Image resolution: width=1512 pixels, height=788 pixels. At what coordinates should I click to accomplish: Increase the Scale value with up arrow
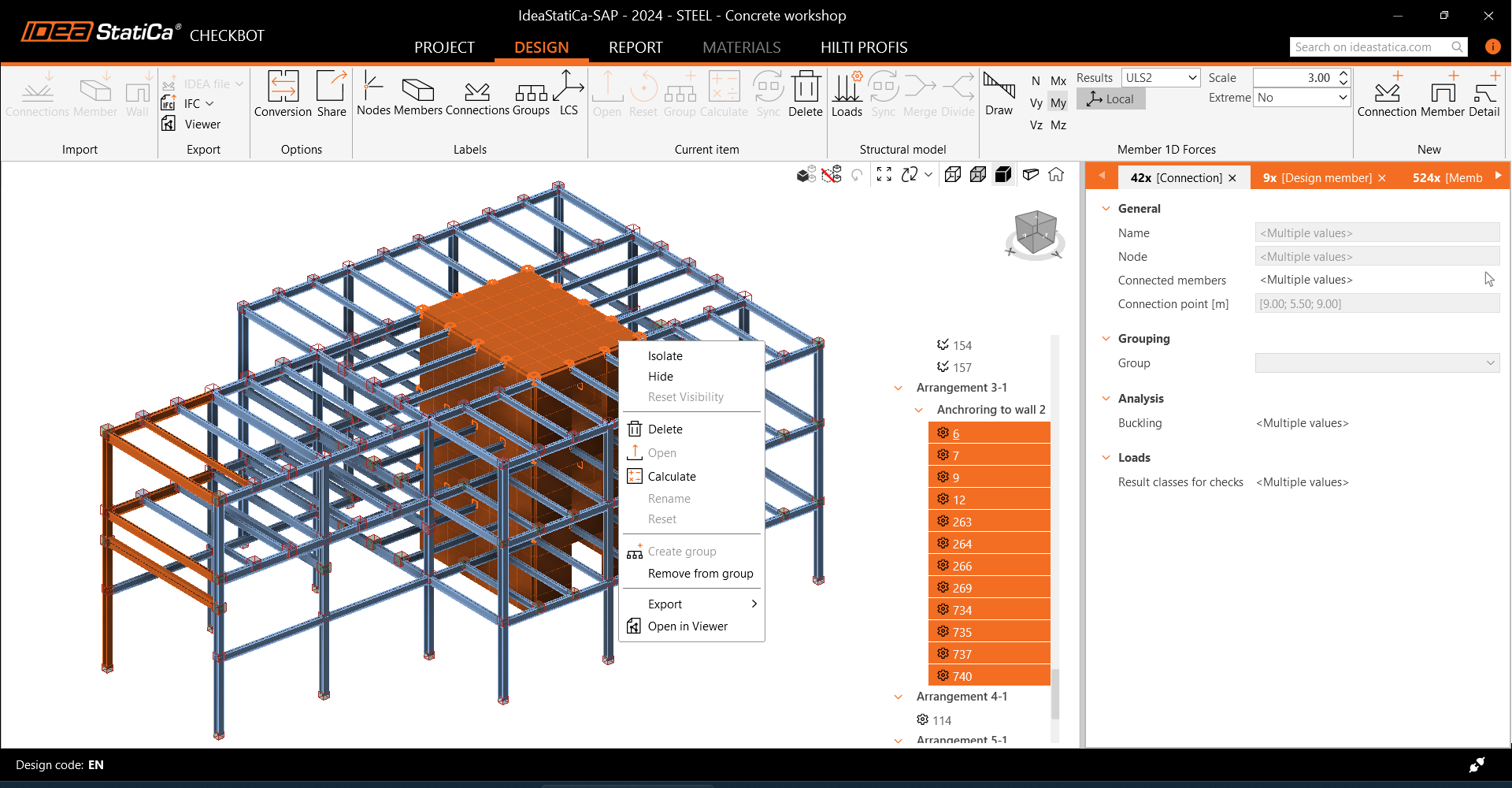click(x=1343, y=73)
